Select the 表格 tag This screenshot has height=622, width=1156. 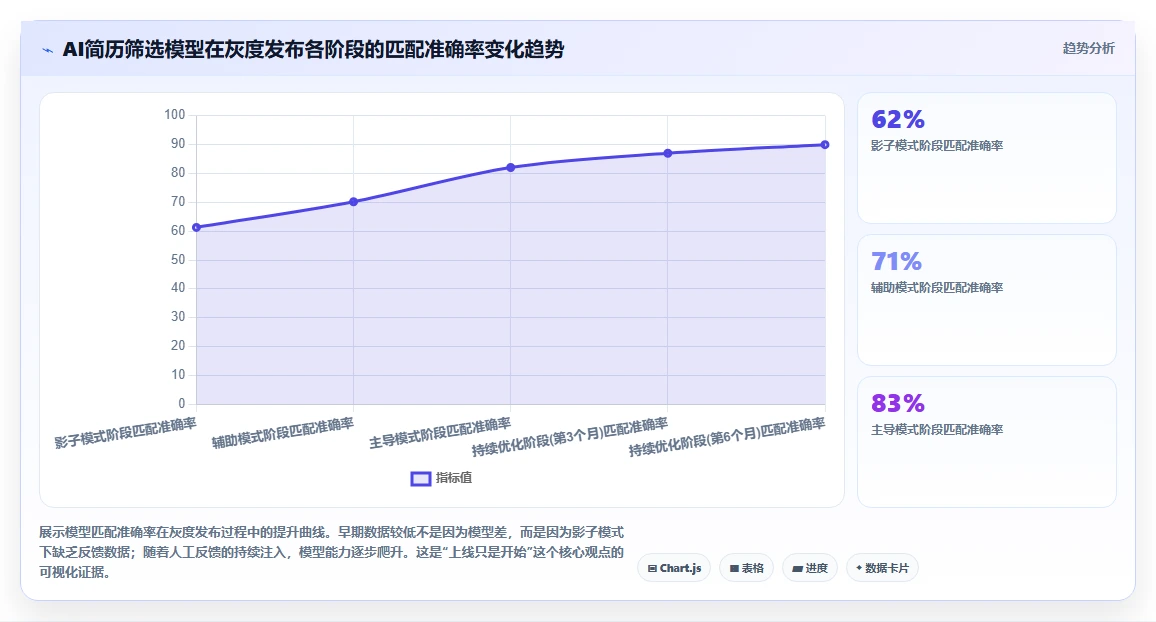click(x=746, y=568)
